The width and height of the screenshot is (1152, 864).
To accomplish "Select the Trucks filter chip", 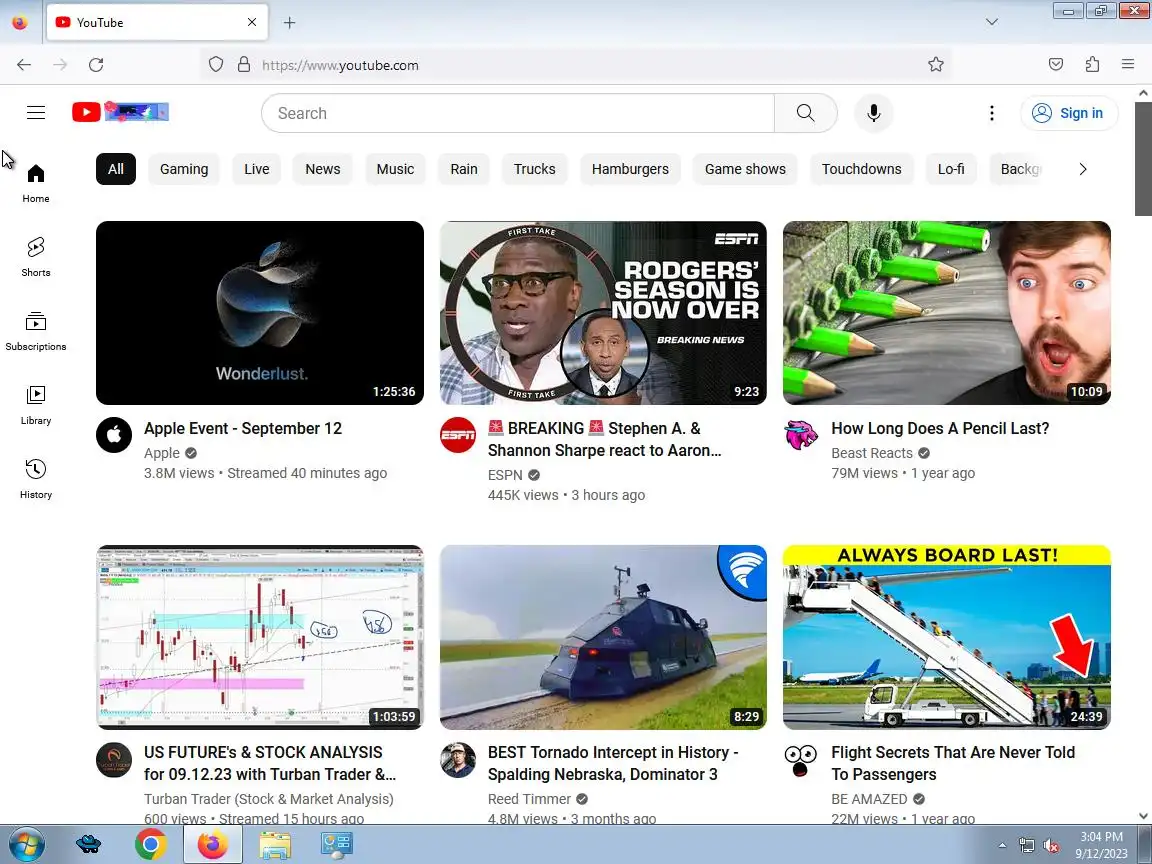I will [x=534, y=169].
